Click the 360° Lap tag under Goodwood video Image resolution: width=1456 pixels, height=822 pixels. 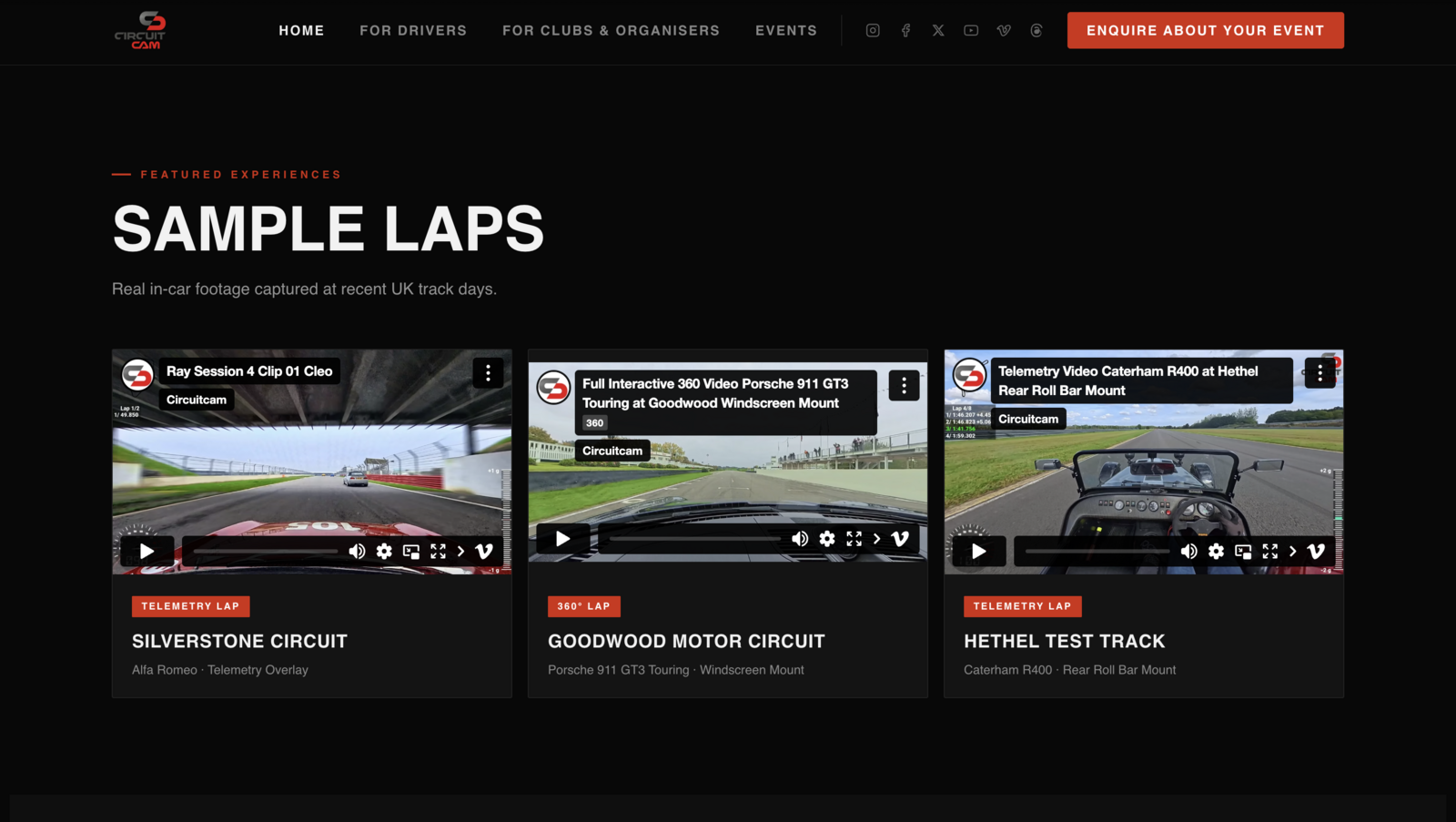pyautogui.click(x=583, y=606)
